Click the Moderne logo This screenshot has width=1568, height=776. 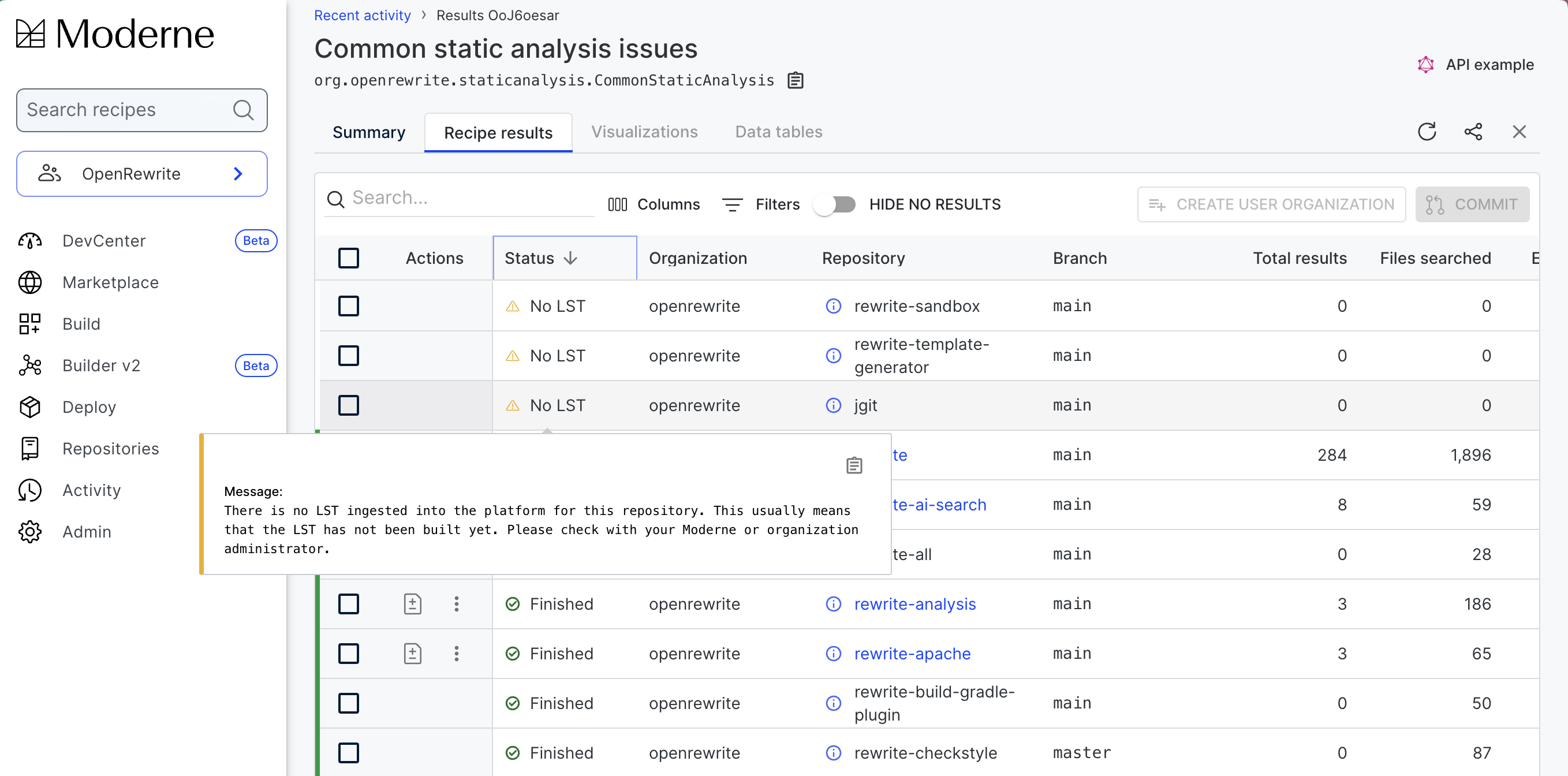click(114, 34)
